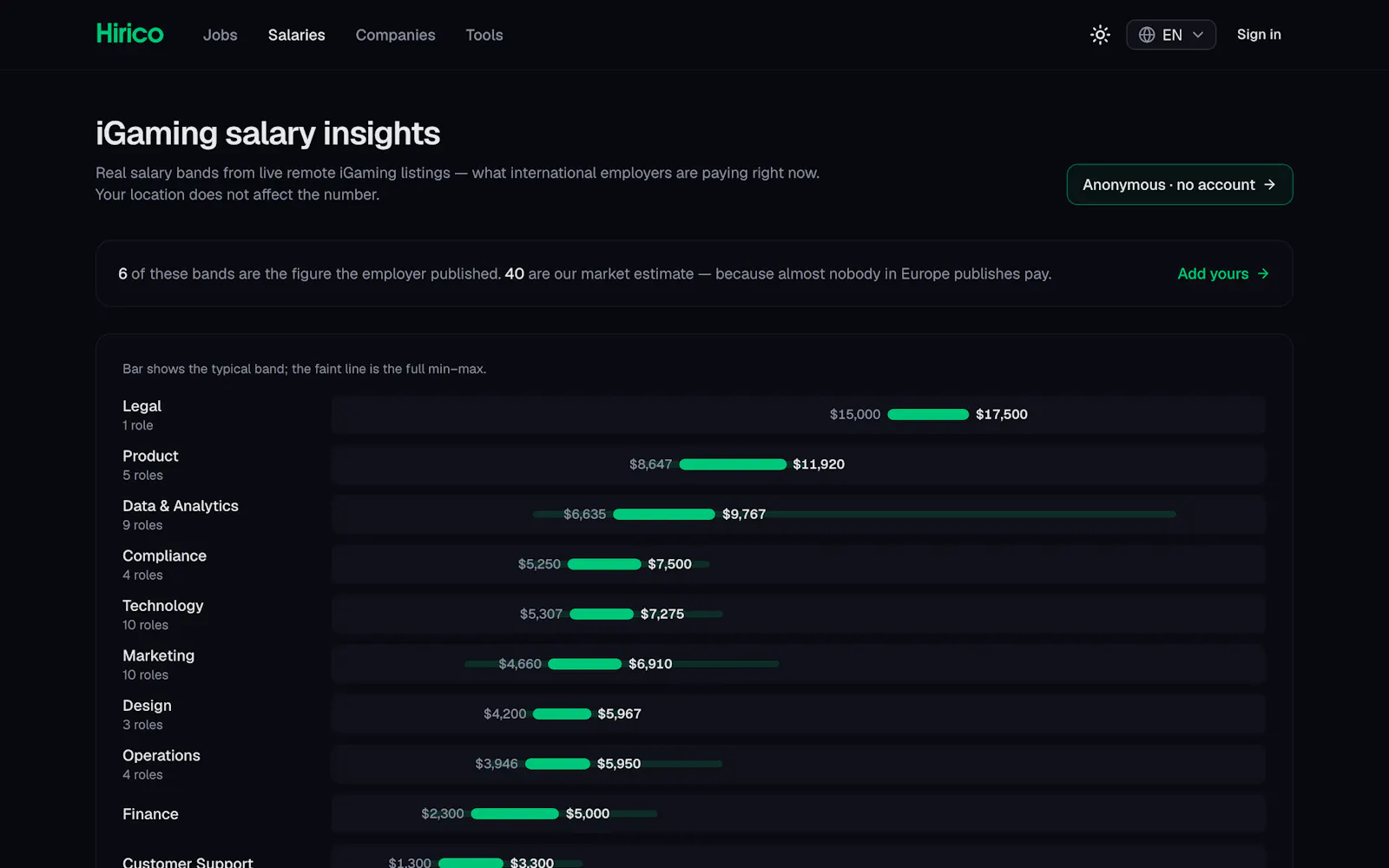
Task: Select the Data & Analytics label
Action: (180, 506)
